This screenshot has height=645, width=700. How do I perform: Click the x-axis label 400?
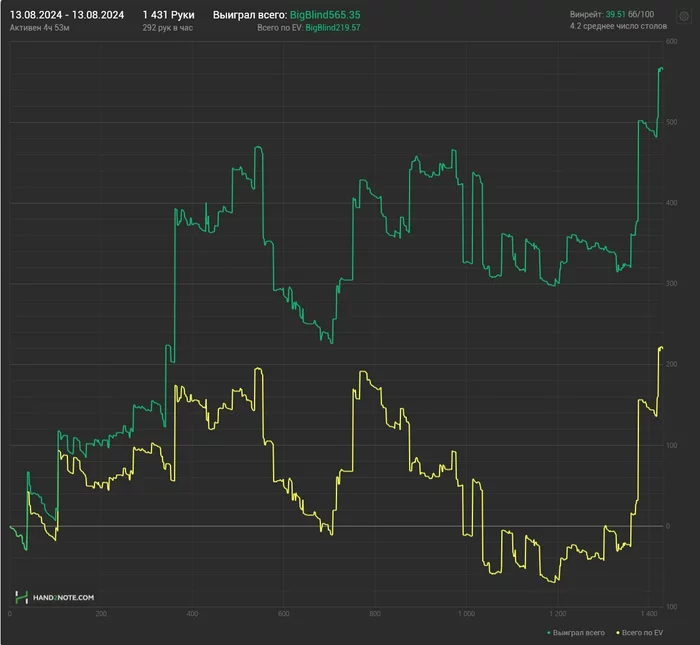192,614
